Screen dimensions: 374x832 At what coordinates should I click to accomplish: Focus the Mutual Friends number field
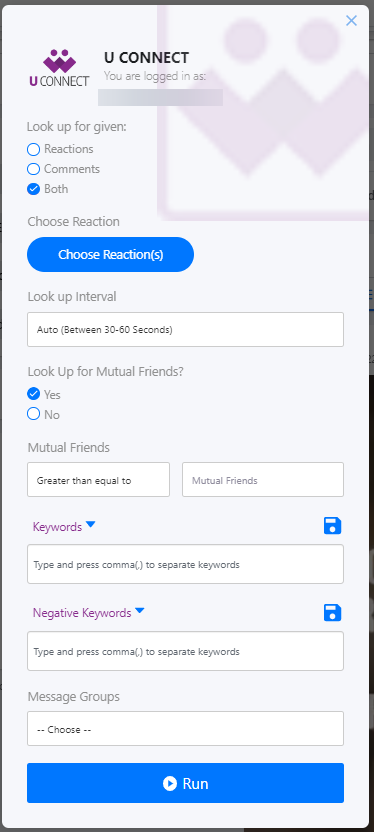pos(263,480)
